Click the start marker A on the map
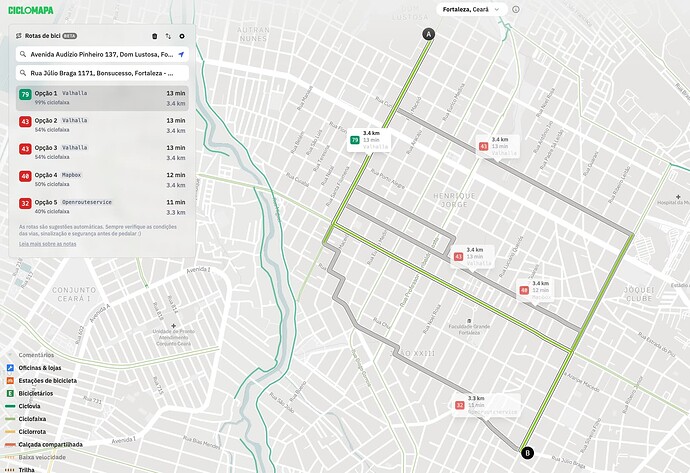Image resolution: width=690 pixels, height=473 pixels. point(429,34)
